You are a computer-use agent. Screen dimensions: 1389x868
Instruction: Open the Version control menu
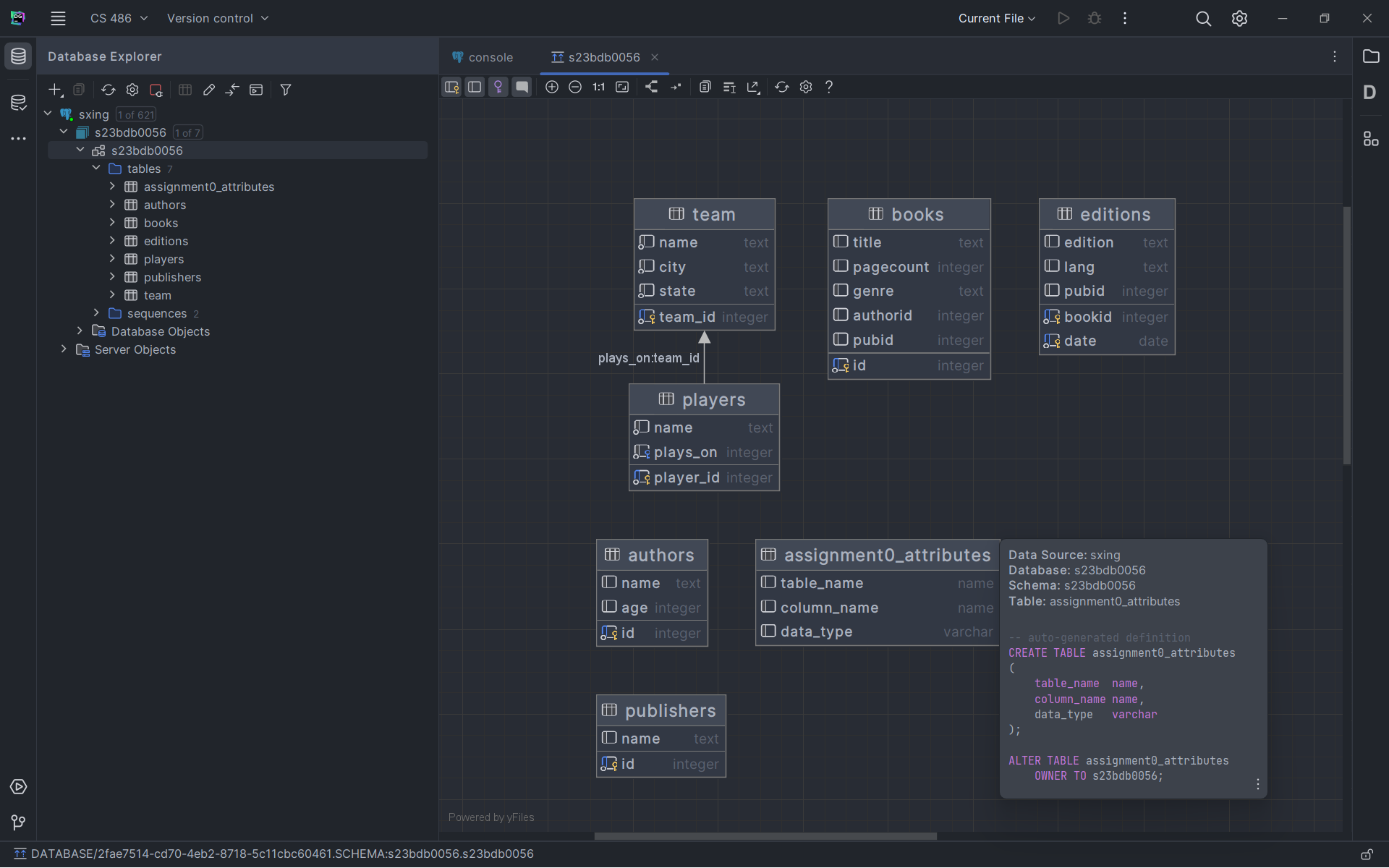[x=217, y=18]
